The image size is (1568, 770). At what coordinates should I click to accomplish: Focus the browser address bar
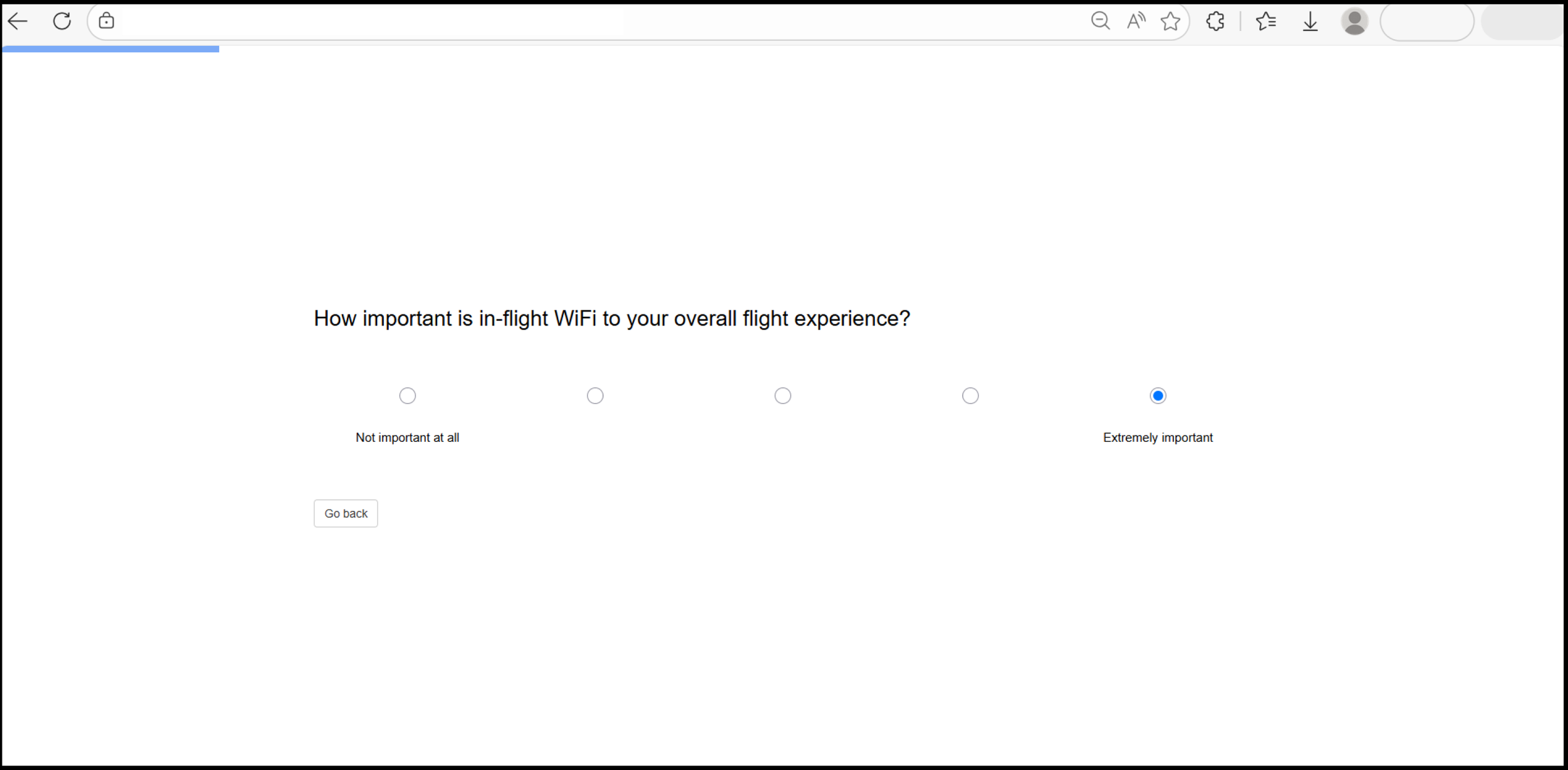[x=596, y=21]
